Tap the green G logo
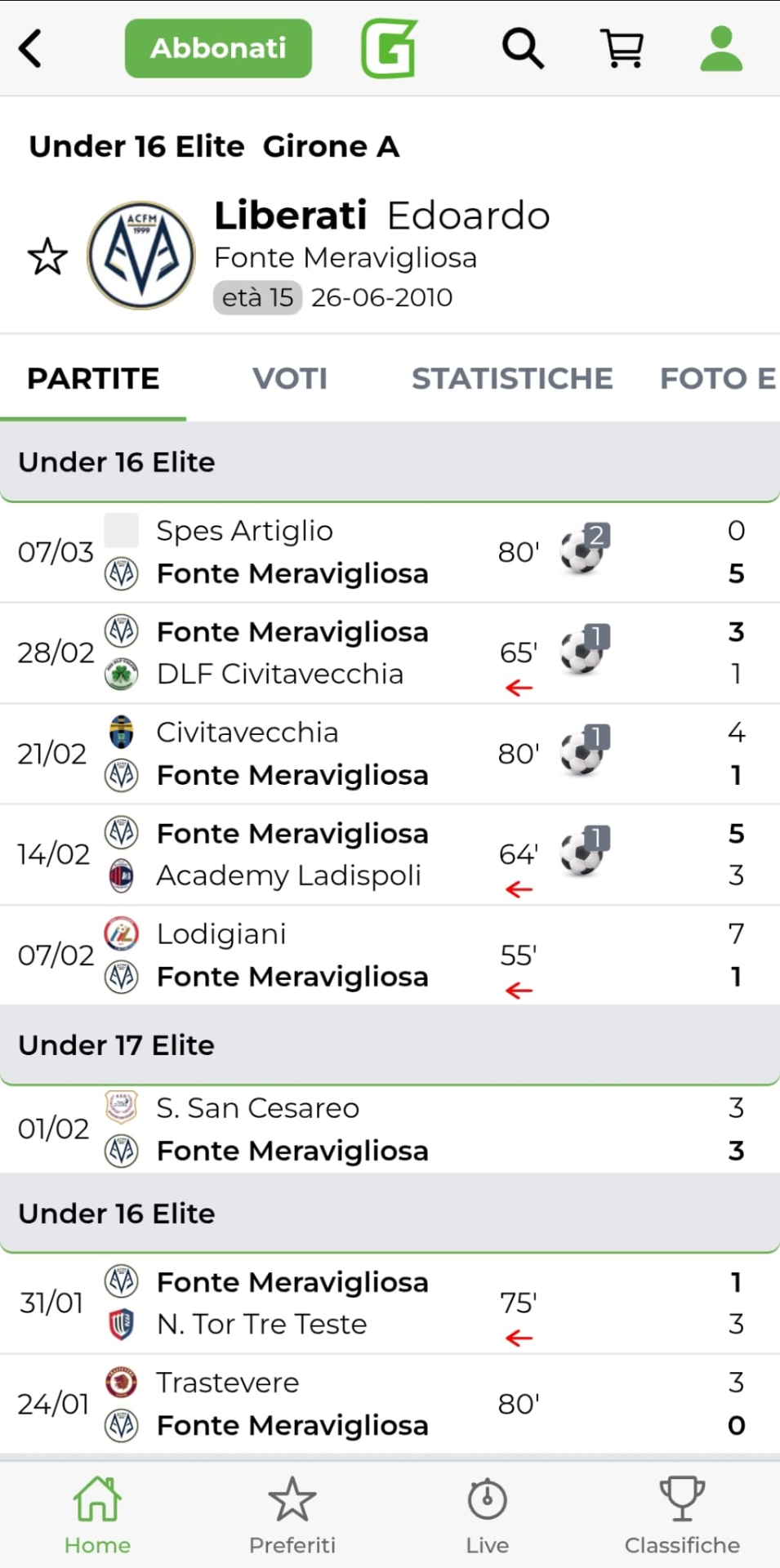The width and height of the screenshot is (780, 1568). coord(390,48)
